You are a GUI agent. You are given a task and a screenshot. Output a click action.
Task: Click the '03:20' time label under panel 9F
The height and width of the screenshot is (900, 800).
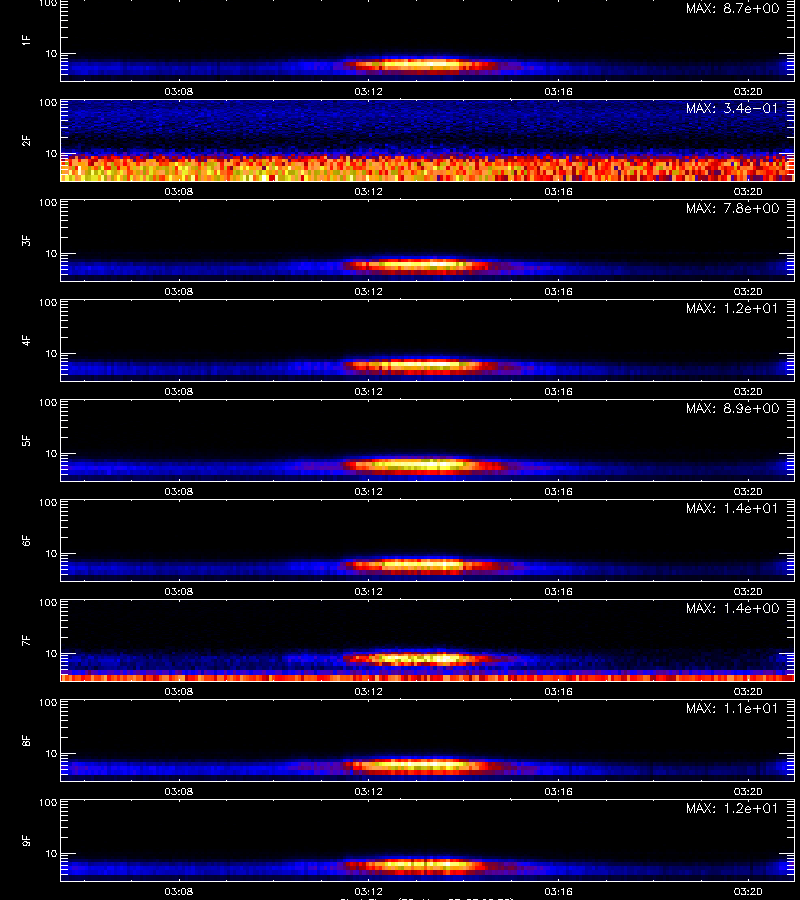click(x=748, y=891)
